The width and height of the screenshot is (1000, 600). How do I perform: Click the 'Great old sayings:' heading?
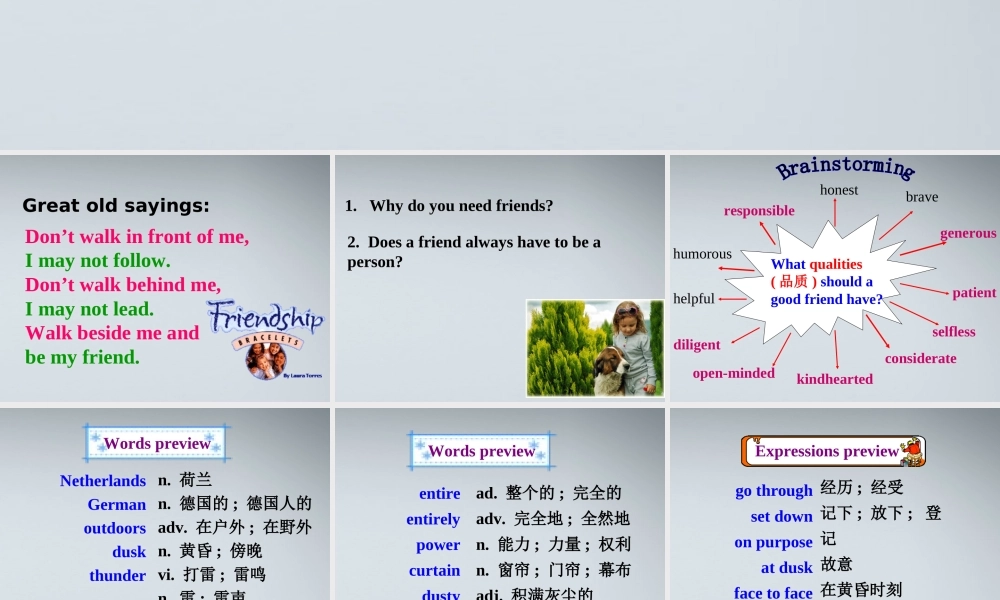pyautogui.click(x=115, y=205)
